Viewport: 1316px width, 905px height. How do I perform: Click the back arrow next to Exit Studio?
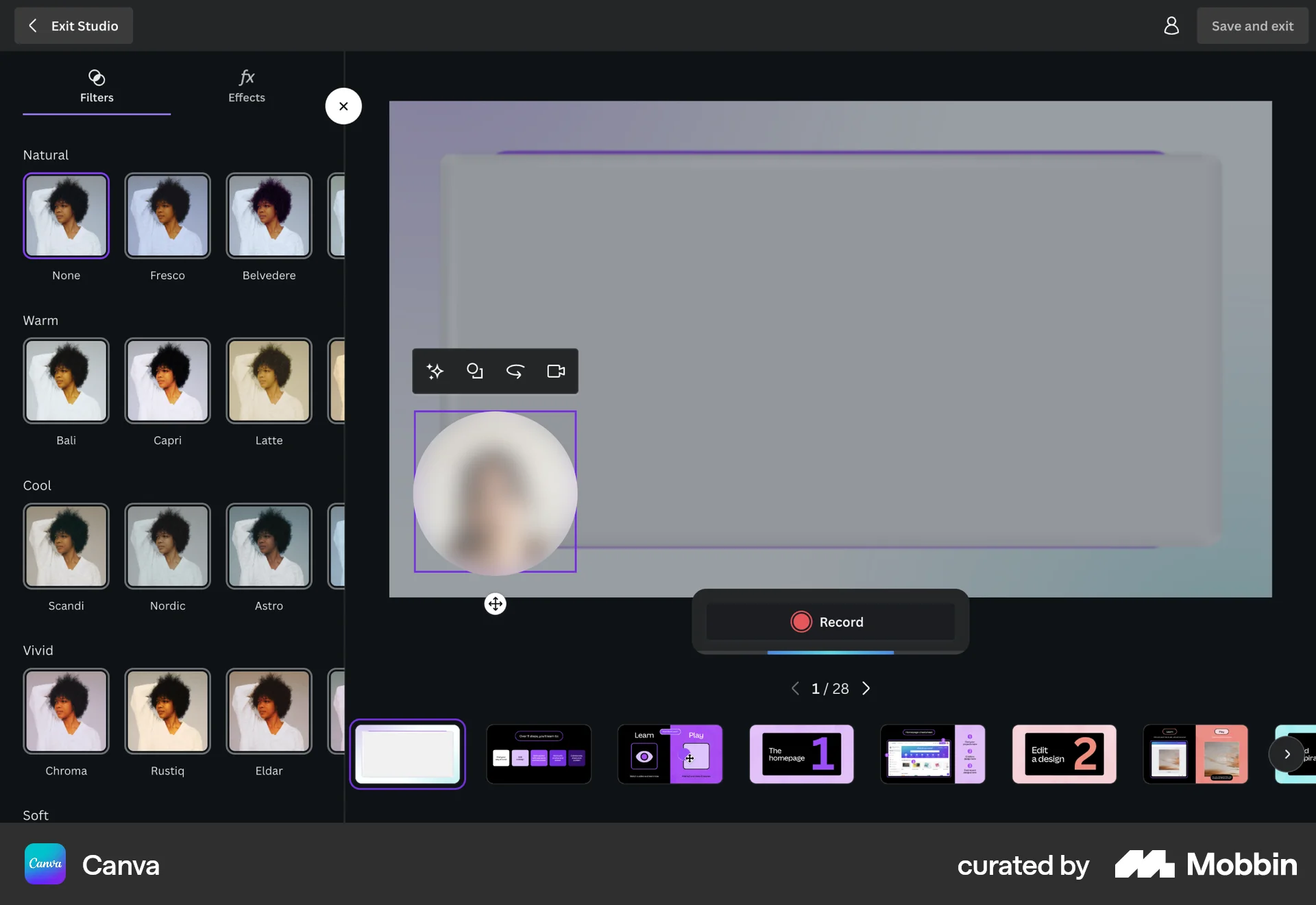tap(32, 25)
